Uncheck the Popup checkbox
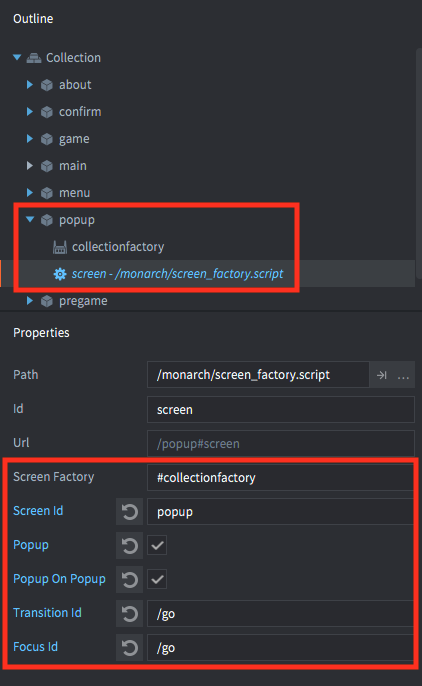This screenshot has width=422, height=686. click(x=157, y=546)
